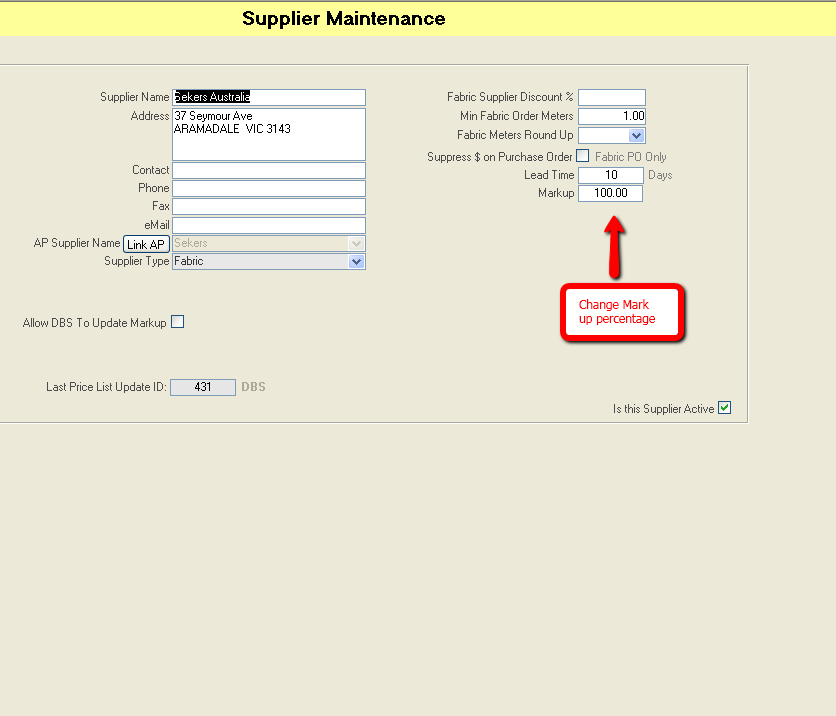Click the Last Price List Update ID field
This screenshot has width=836, height=716.
(203, 387)
